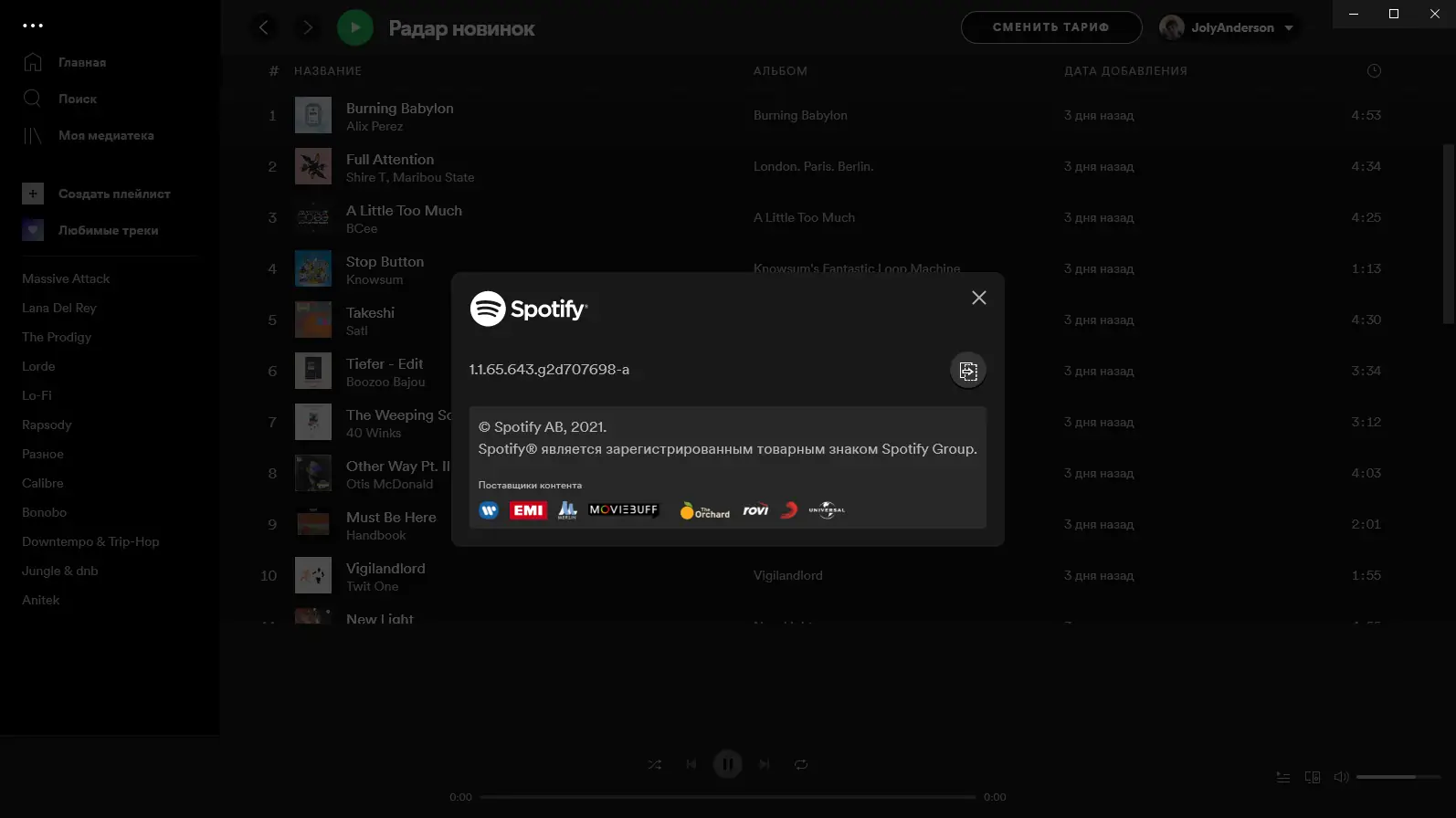Image resolution: width=1456 pixels, height=818 pixels.
Task: Sort by duration clock icon
Action: 1374,70
